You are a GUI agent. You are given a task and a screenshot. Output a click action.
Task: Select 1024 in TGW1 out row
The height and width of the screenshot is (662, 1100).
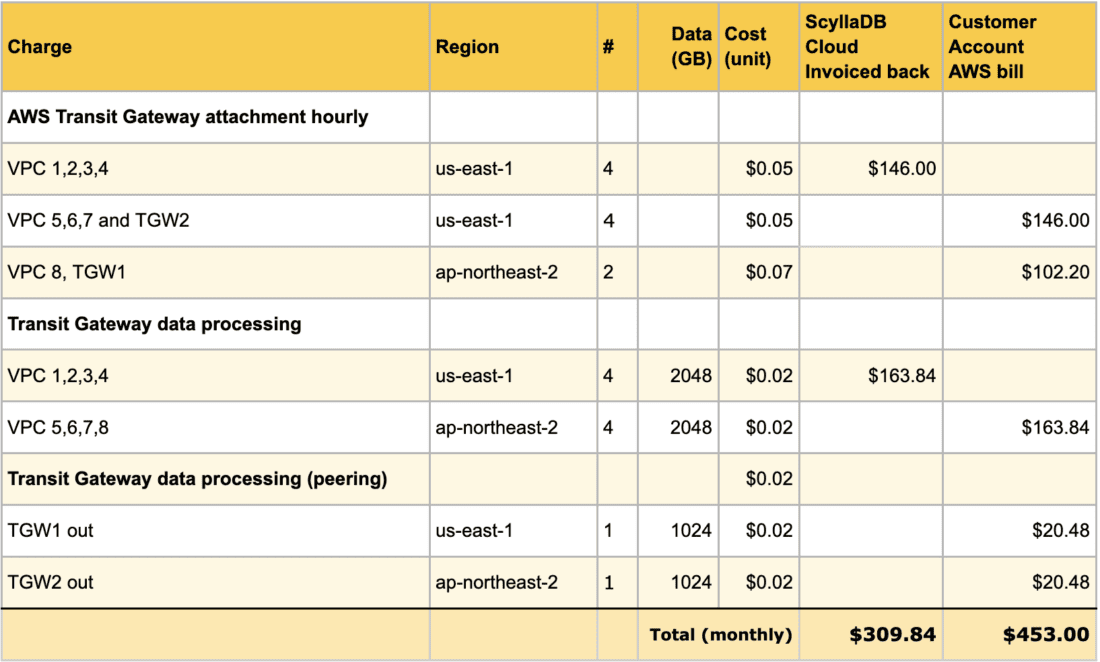point(678,531)
